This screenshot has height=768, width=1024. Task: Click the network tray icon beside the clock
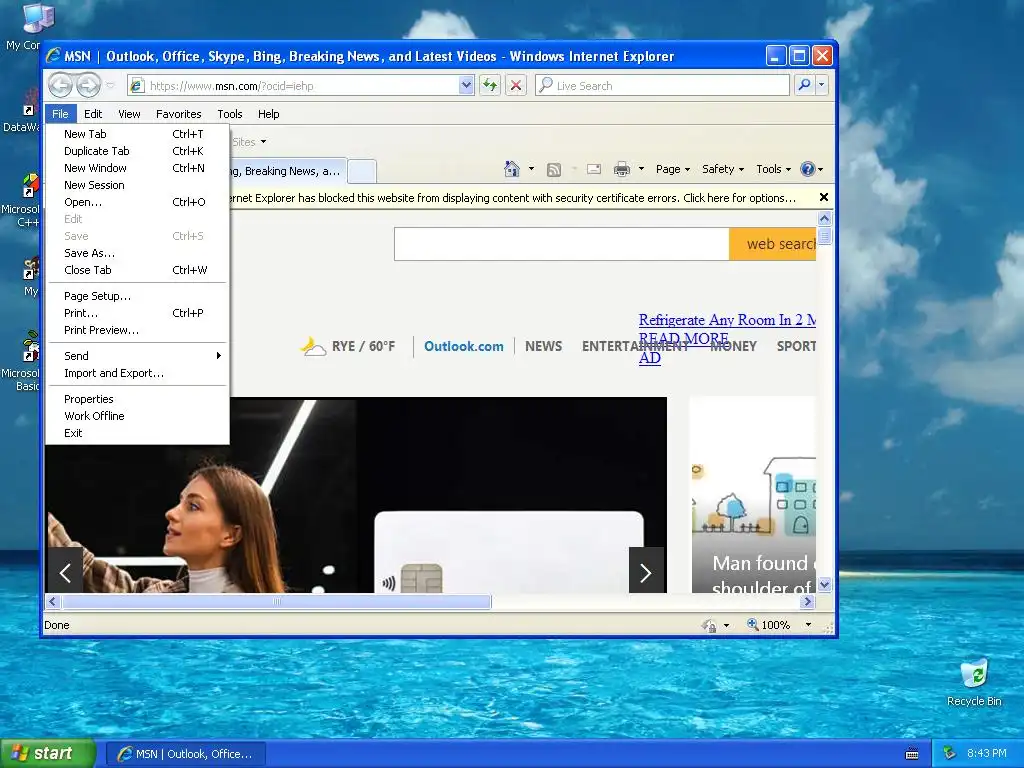pos(950,753)
